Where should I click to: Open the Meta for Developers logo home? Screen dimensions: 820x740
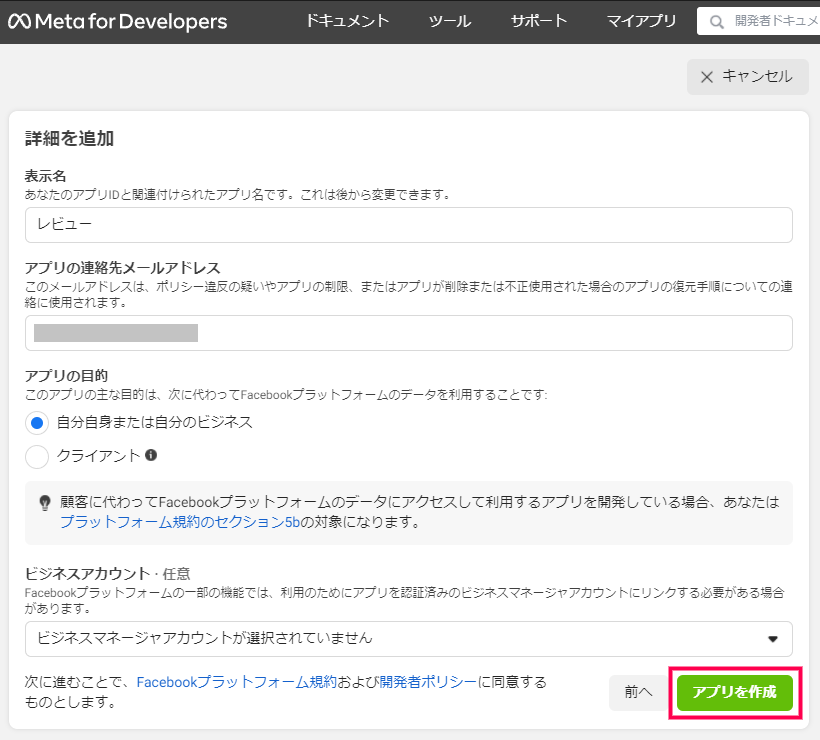(x=118, y=21)
